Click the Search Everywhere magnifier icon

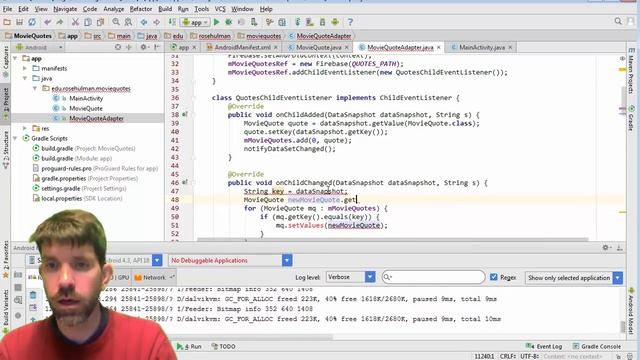click(618, 21)
